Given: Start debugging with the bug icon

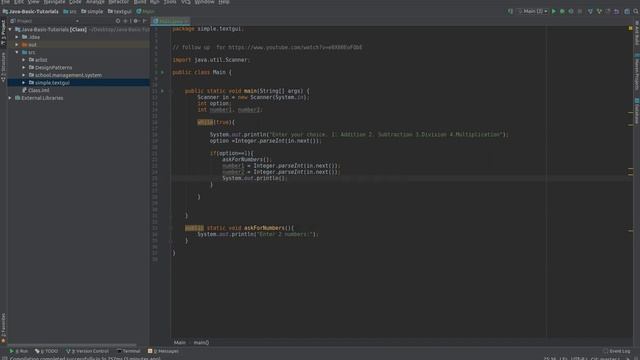Looking at the screenshot, I should (x=562, y=11).
